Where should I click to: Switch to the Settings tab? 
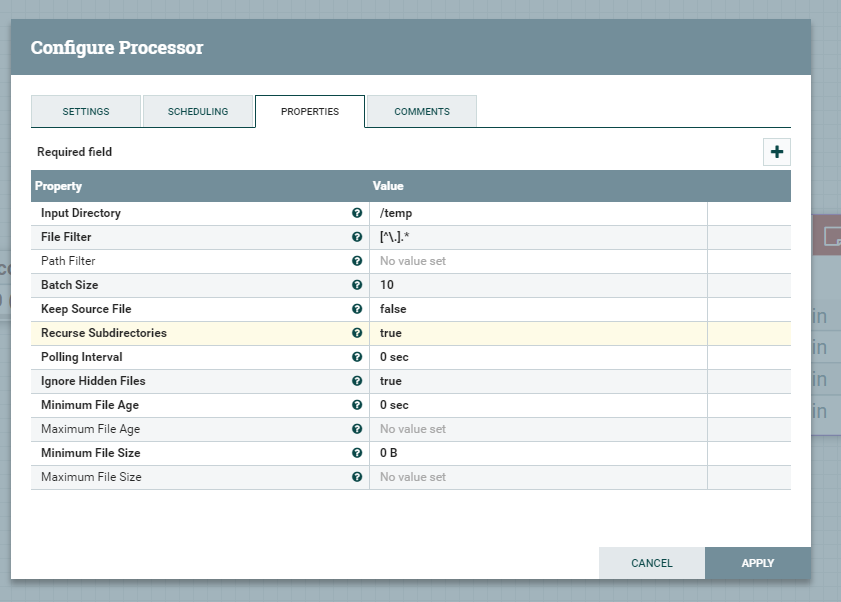point(86,111)
